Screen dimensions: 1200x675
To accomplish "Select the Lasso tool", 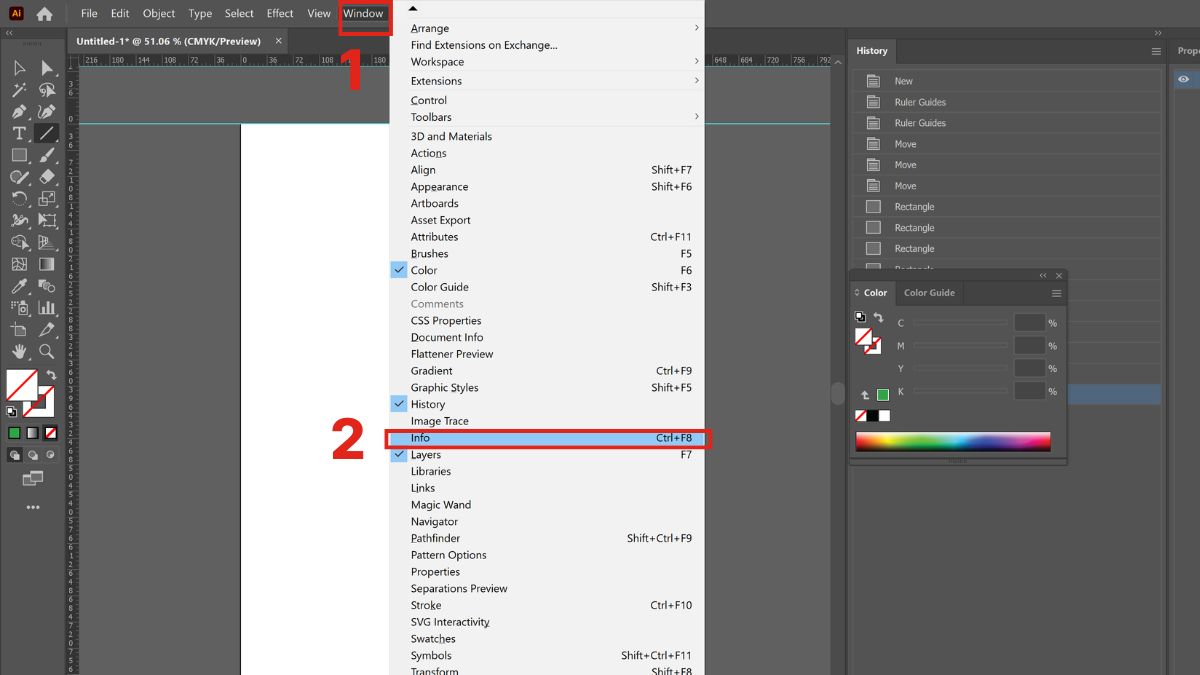I will point(47,90).
